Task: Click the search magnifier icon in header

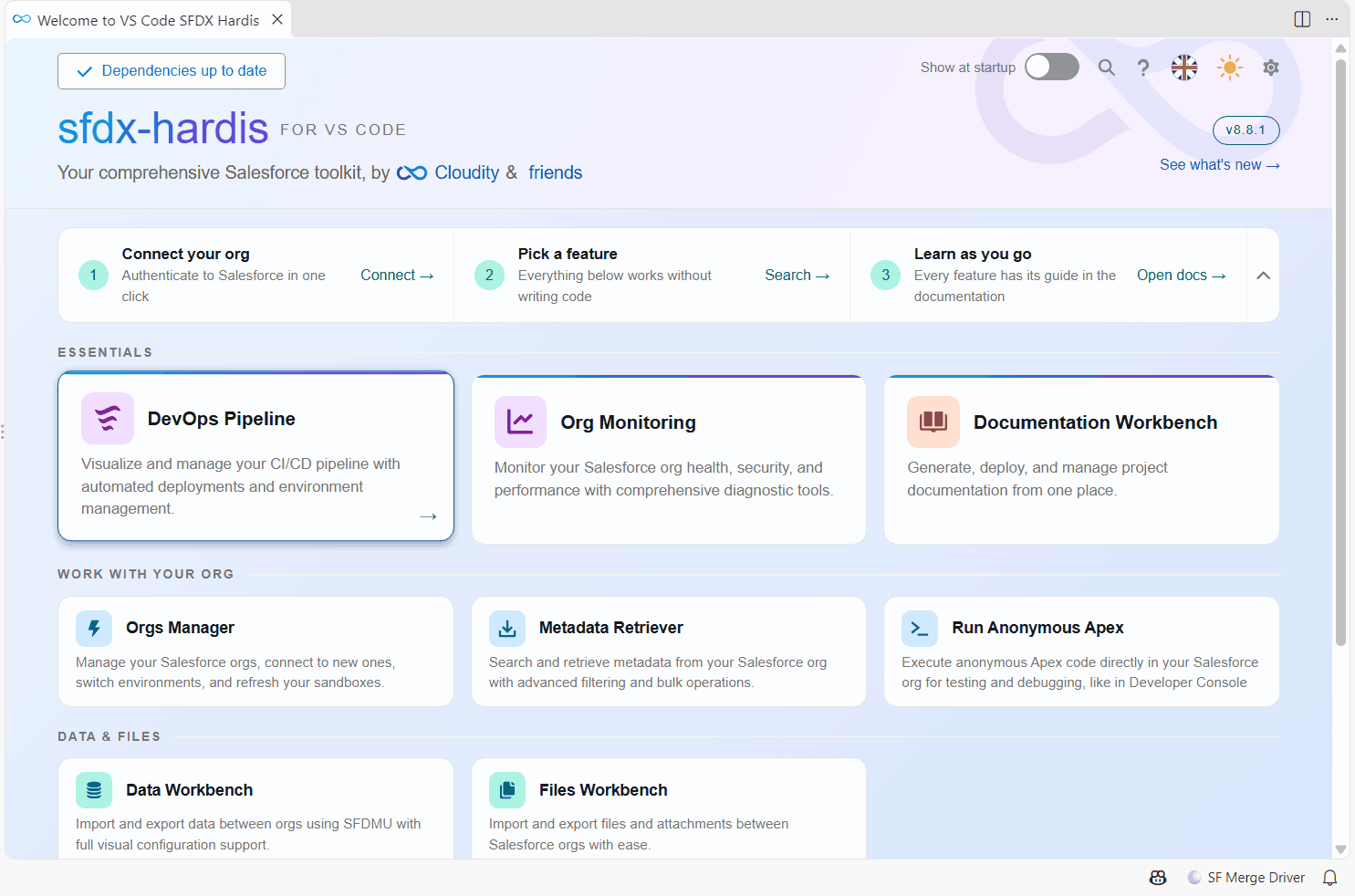Action: (x=1107, y=68)
